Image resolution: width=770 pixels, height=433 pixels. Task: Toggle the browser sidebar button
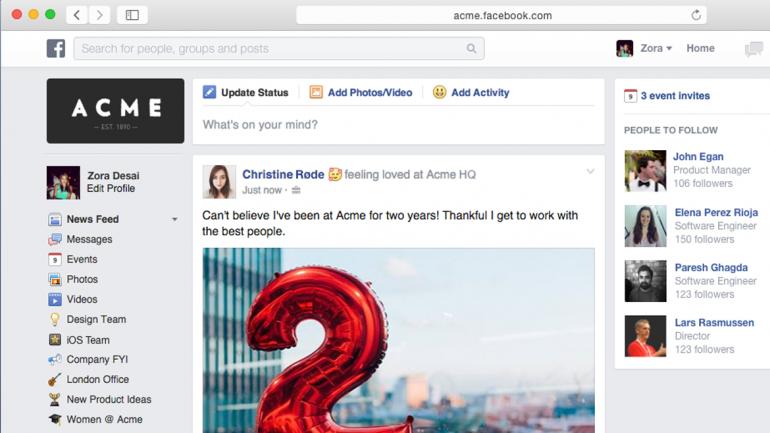(x=132, y=15)
